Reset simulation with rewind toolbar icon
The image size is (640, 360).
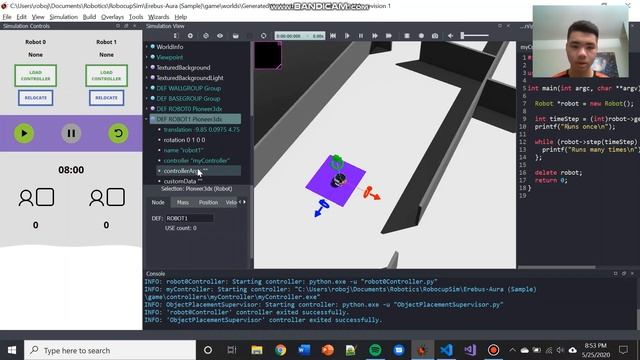pyautogui.click(x=333, y=36)
